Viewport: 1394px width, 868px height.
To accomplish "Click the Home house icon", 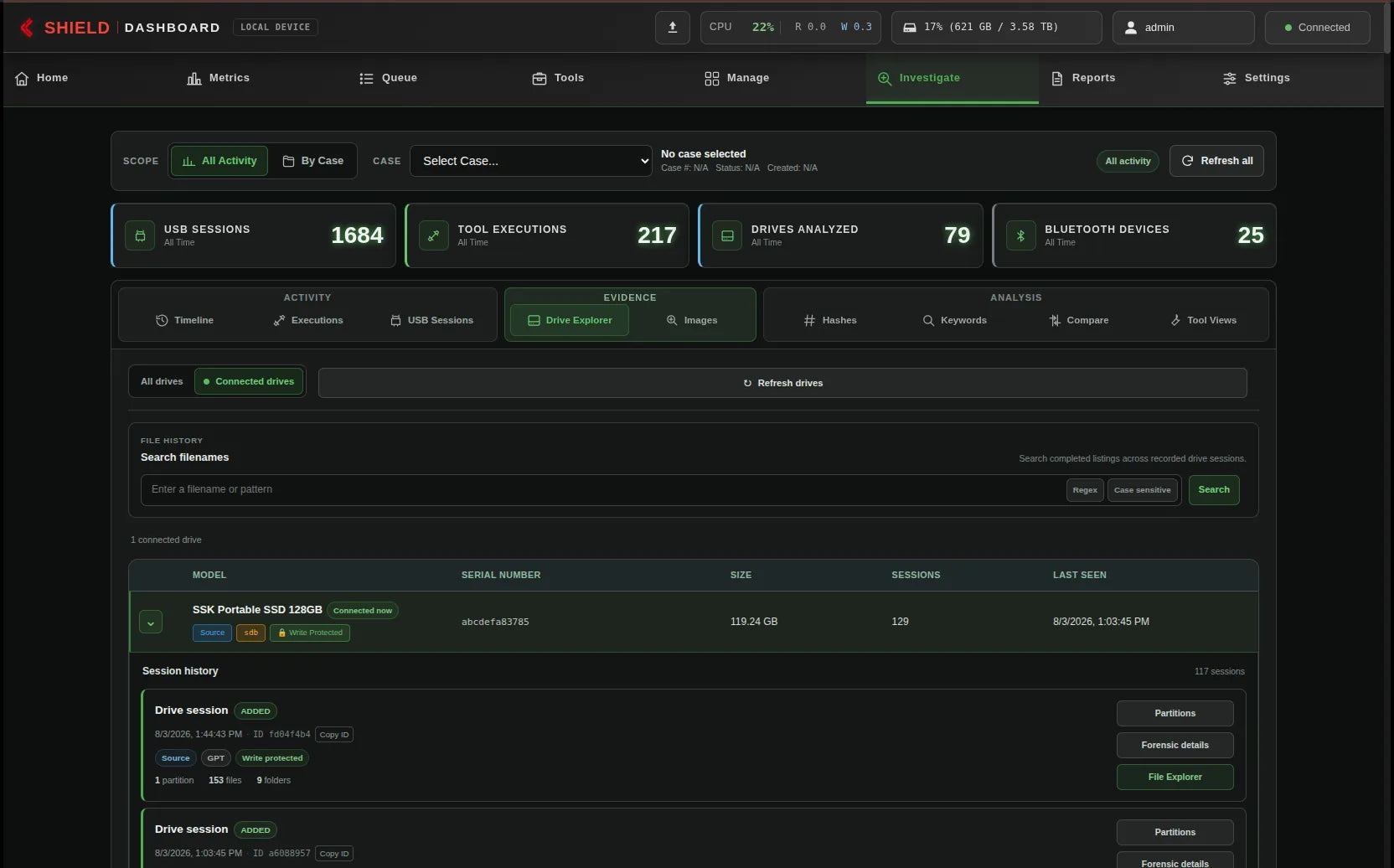I will (22, 78).
